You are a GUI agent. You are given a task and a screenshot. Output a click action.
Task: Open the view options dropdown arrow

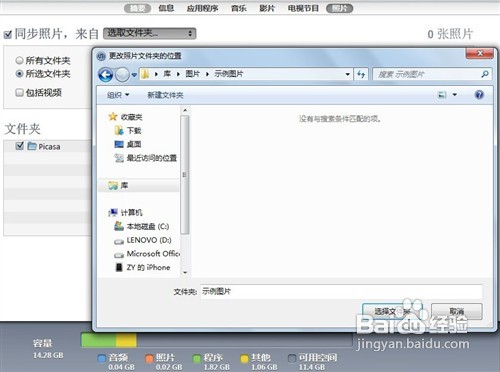(x=455, y=95)
